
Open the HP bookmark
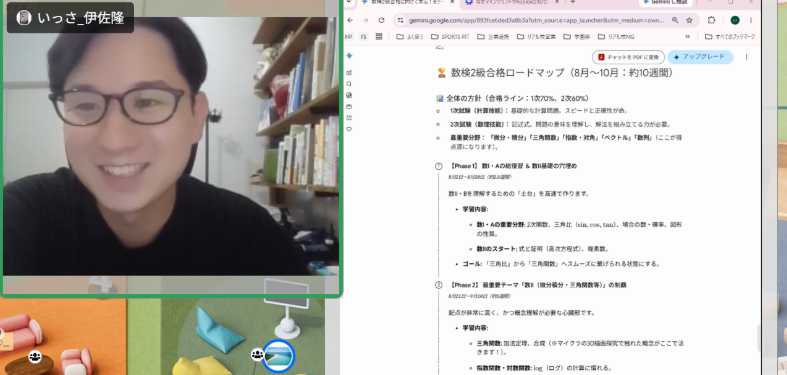coord(348,37)
